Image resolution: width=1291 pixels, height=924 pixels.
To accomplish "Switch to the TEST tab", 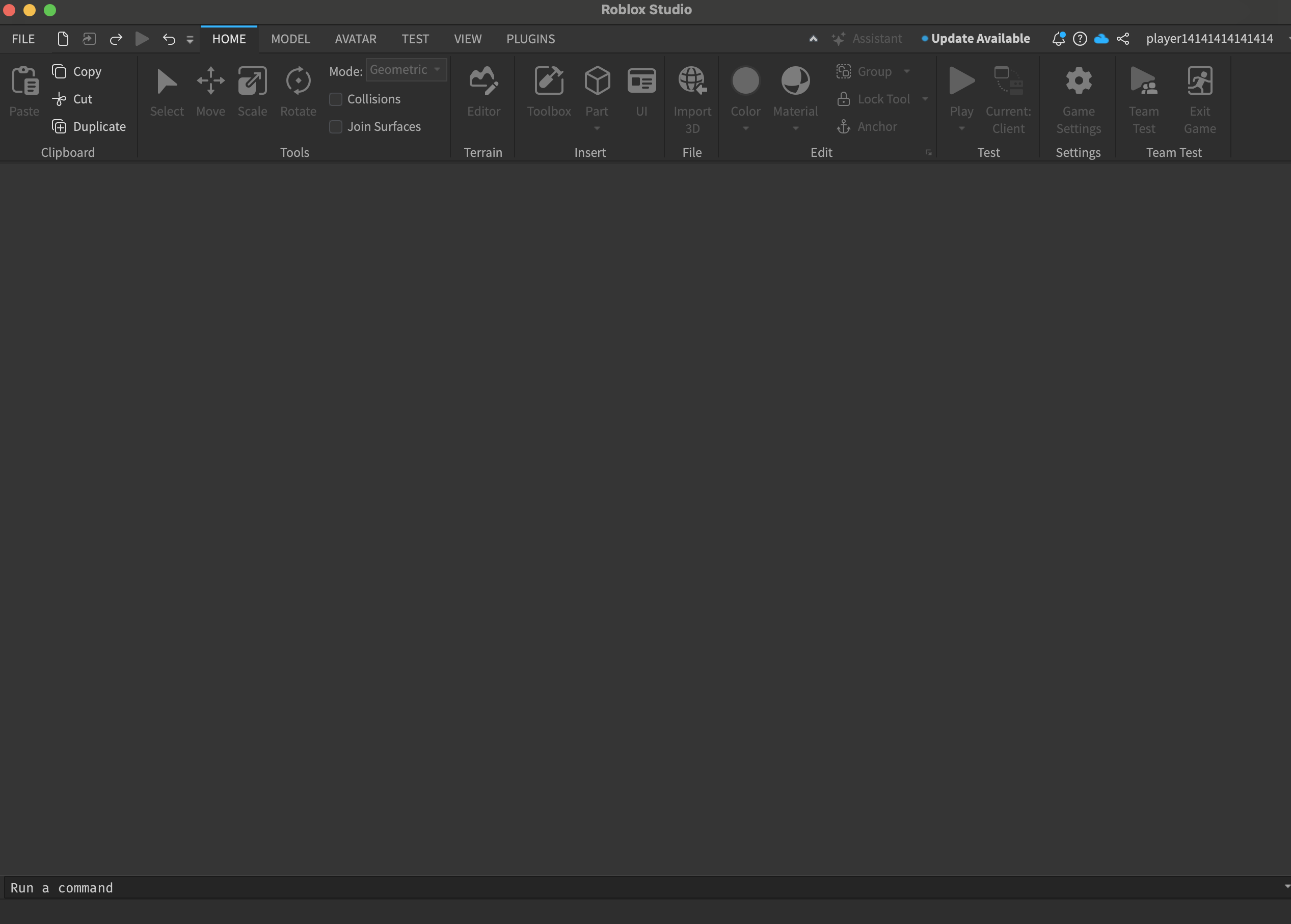I will pos(415,39).
